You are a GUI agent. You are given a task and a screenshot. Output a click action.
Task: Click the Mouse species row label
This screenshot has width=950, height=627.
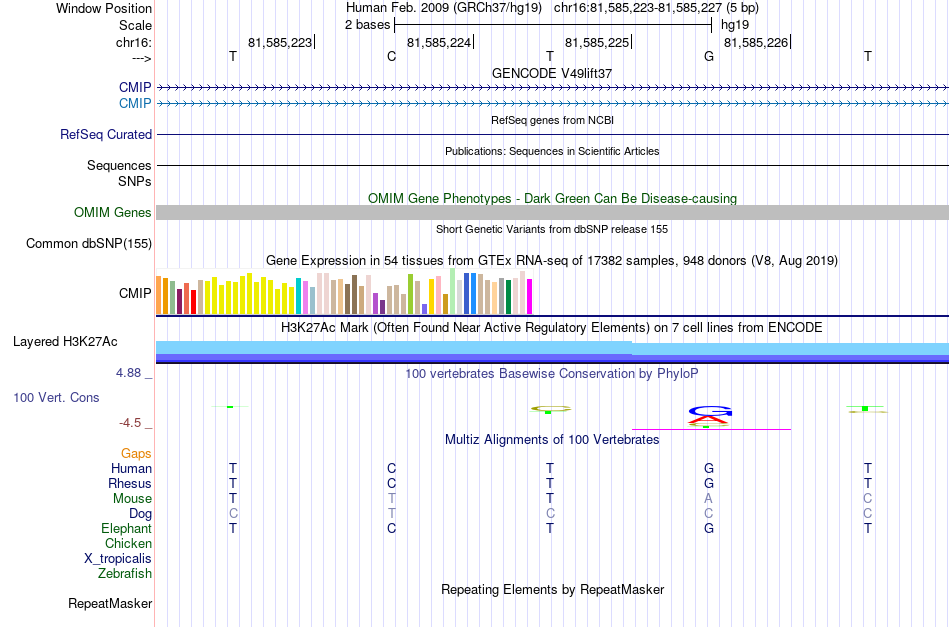132,499
